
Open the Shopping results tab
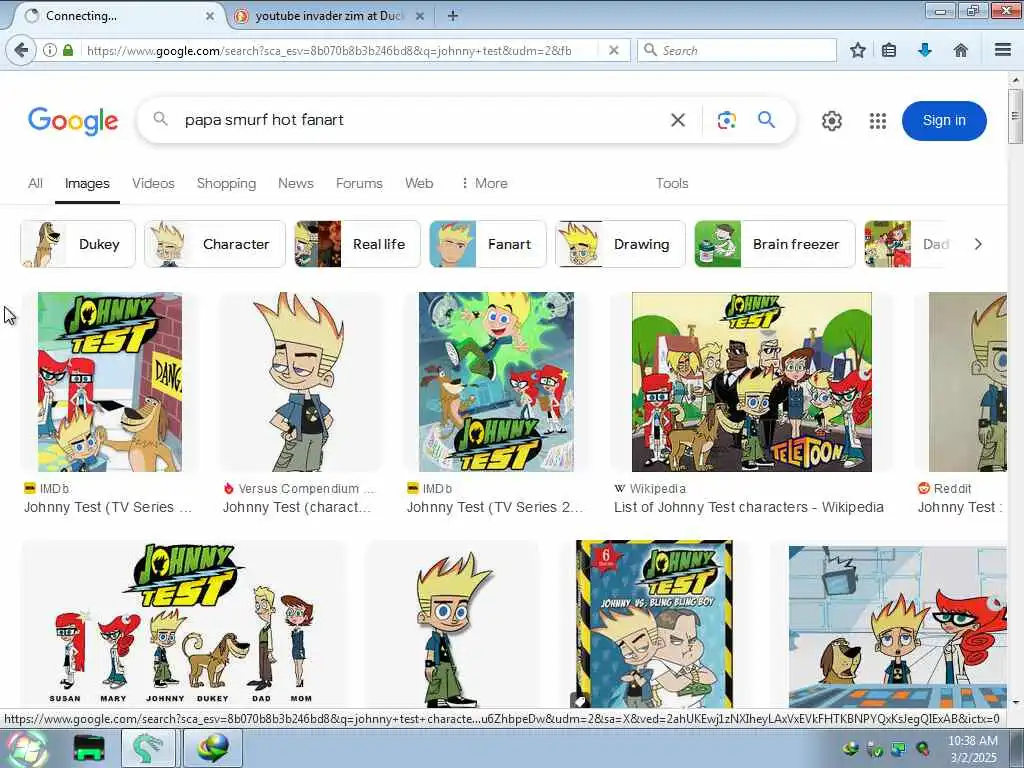tap(227, 184)
